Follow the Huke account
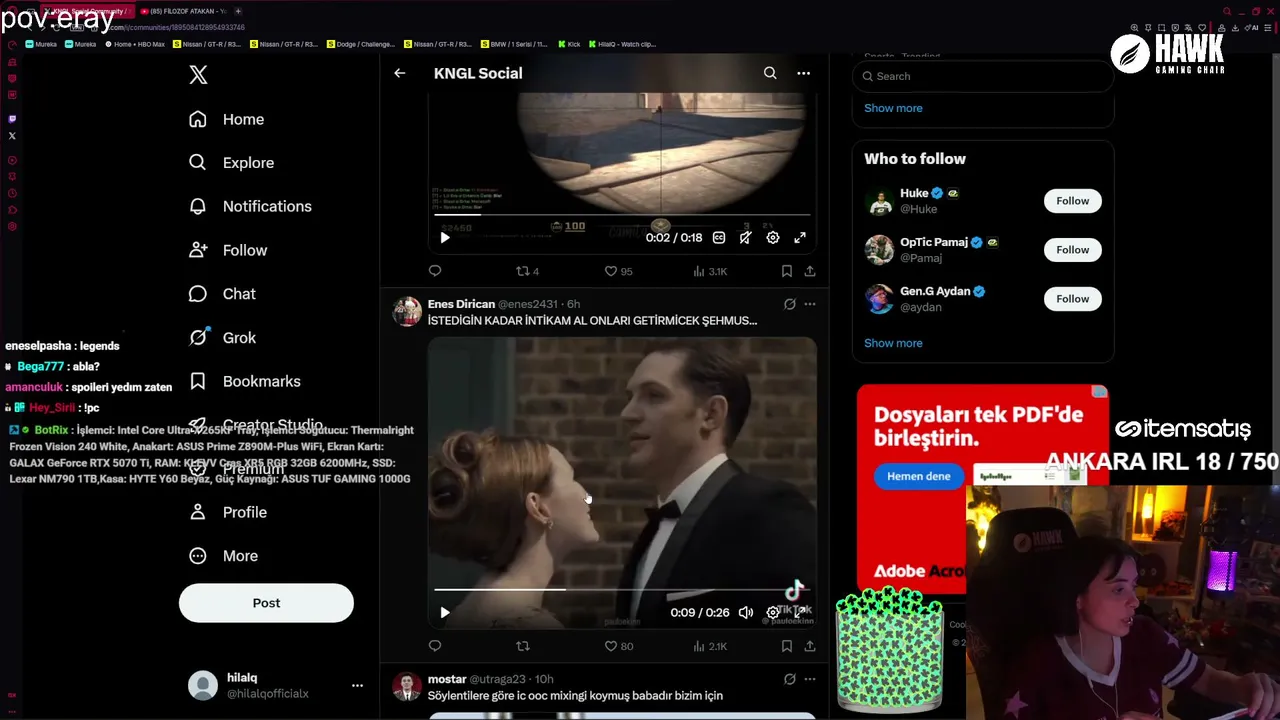The width and height of the screenshot is (1280, 720). (x=1072, y=201)
